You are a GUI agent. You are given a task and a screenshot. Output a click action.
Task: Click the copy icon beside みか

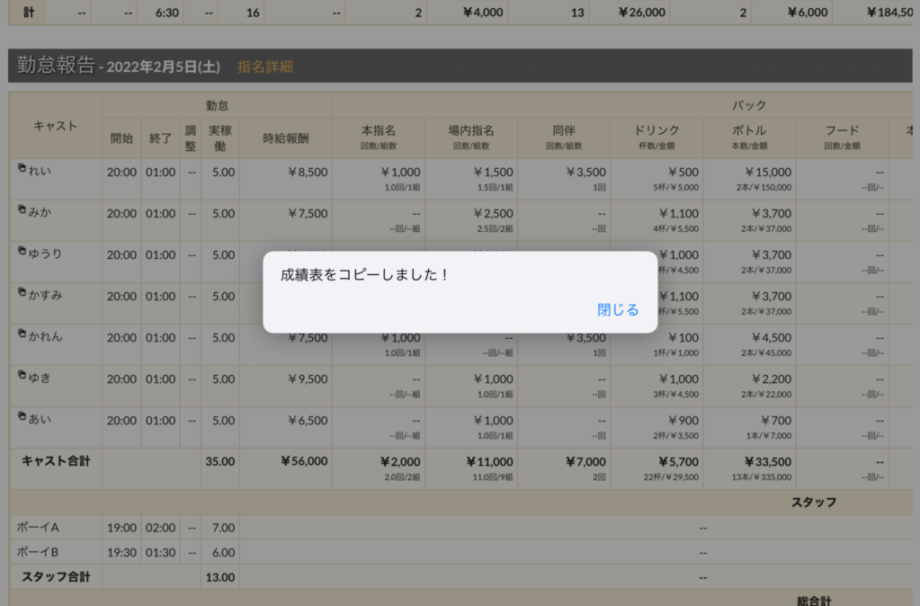tap(21, 210)
